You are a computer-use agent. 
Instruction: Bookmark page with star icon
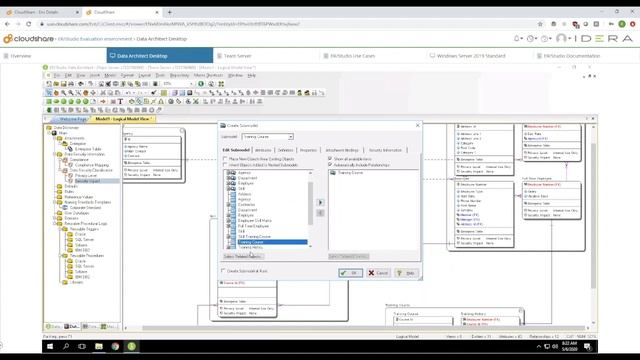540,24
